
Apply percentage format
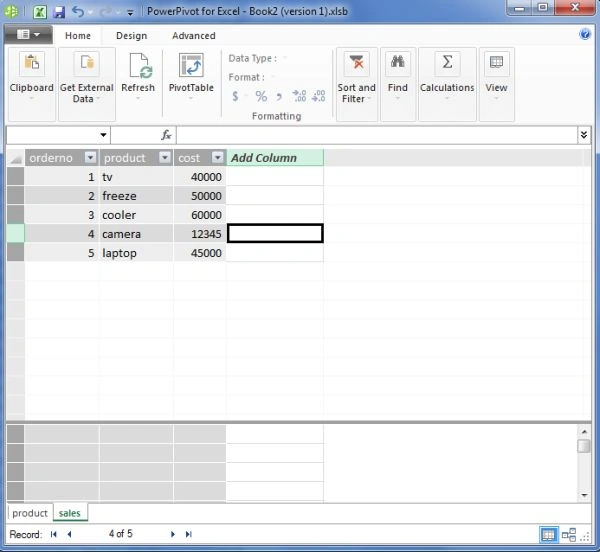click(261, 96)
